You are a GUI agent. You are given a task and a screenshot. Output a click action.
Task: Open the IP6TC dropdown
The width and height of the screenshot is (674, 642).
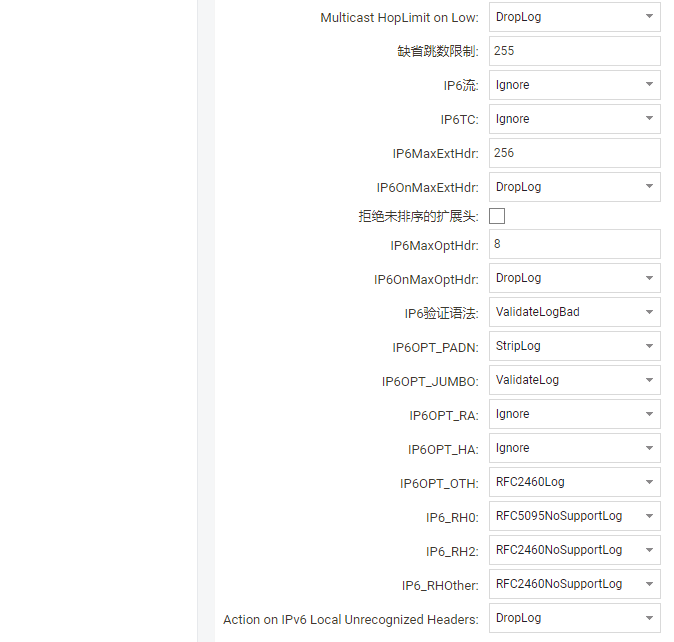click(x=574, y=119)
